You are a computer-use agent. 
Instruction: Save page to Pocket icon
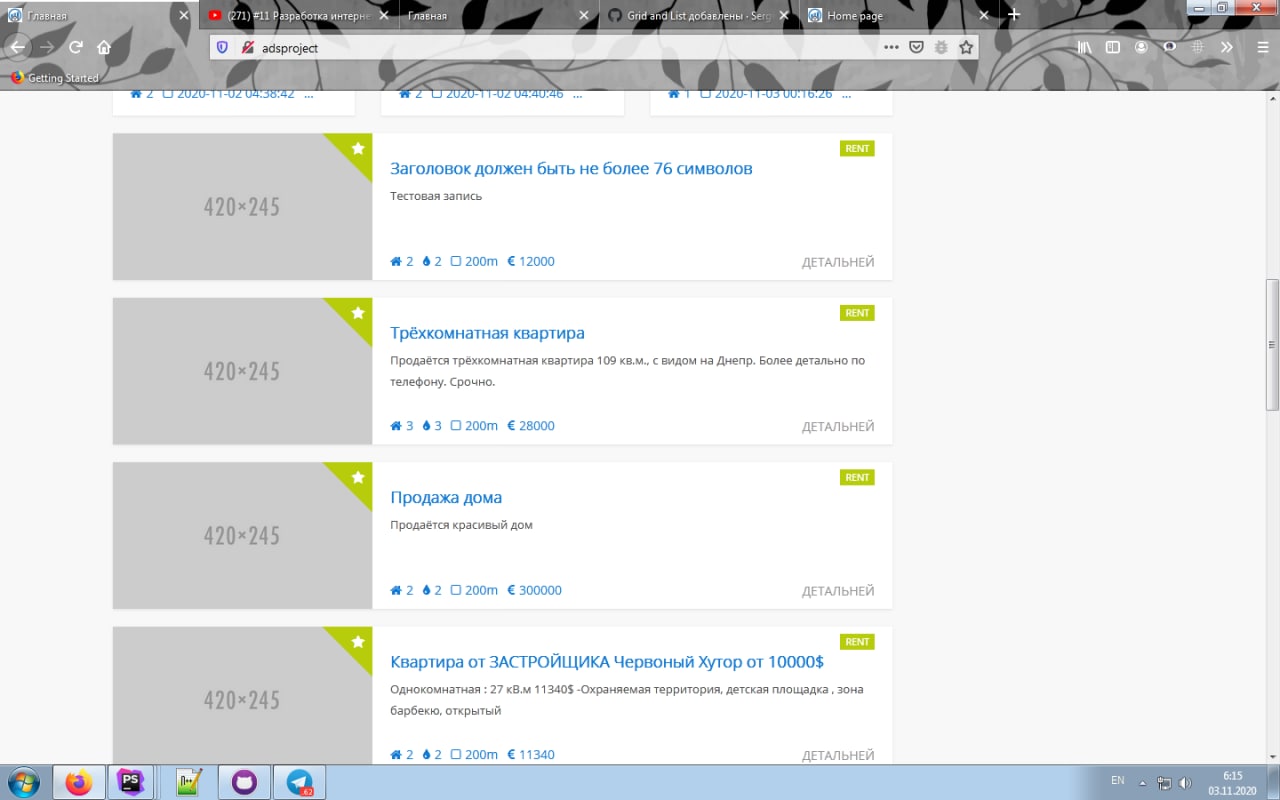point(915,47)
